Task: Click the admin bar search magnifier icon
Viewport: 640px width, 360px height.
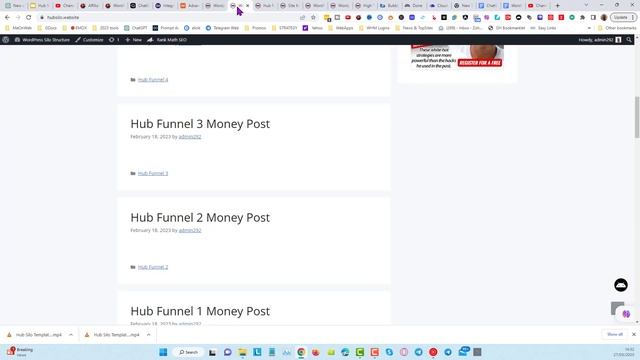Action: coord(629,40)
